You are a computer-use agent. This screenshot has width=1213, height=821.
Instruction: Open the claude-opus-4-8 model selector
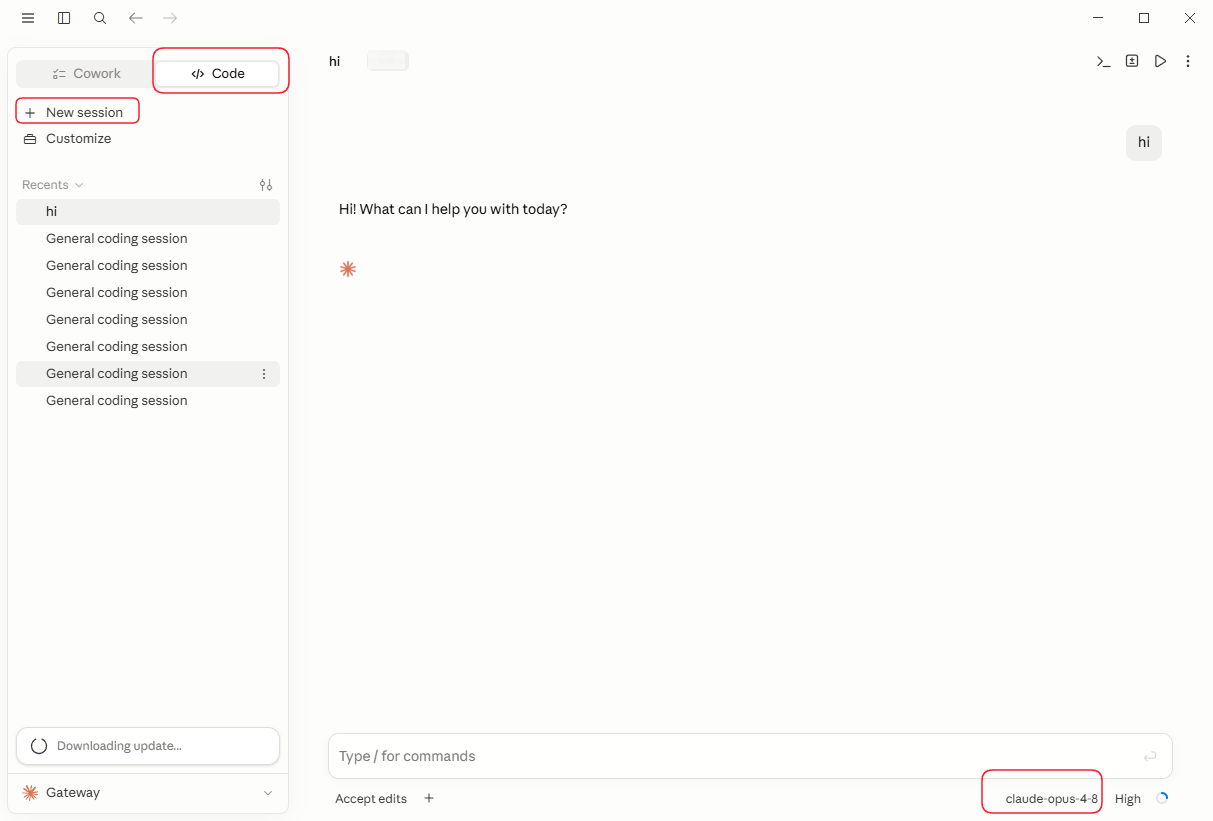[x=1051, y=798]
